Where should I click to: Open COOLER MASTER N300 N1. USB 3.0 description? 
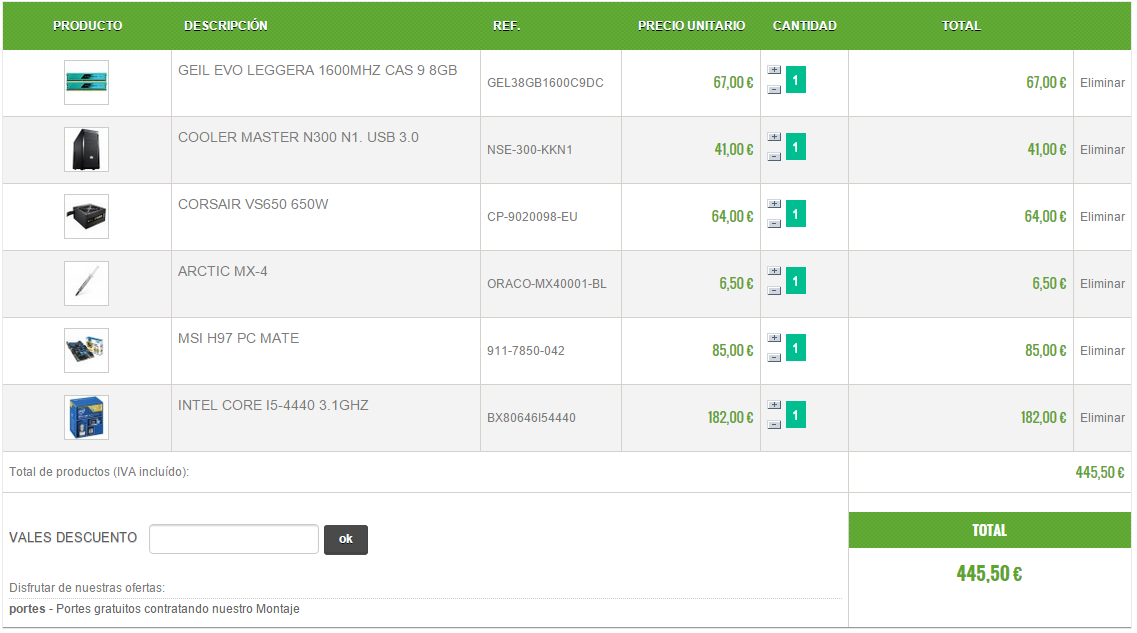298,137
